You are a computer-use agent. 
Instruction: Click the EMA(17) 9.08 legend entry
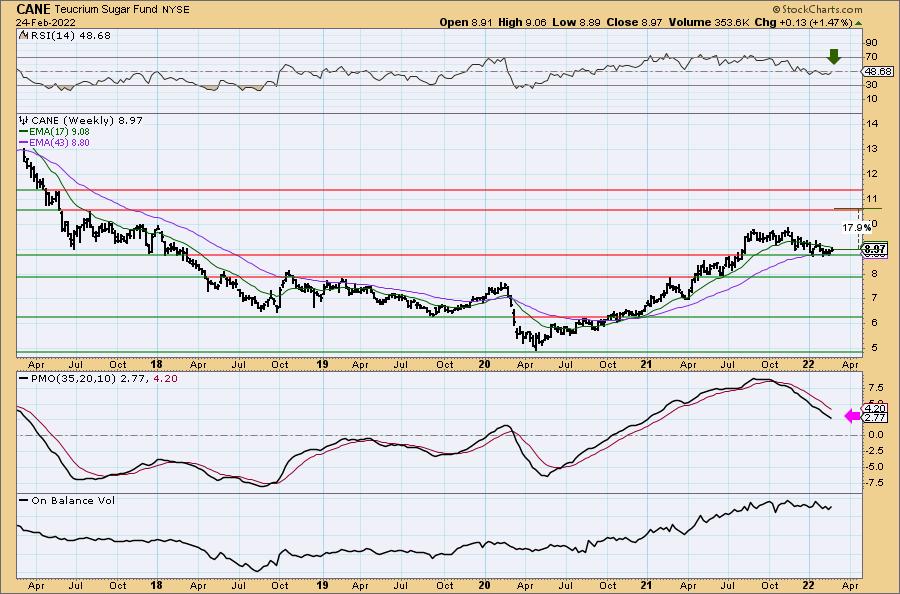click(x=59, y=131)
